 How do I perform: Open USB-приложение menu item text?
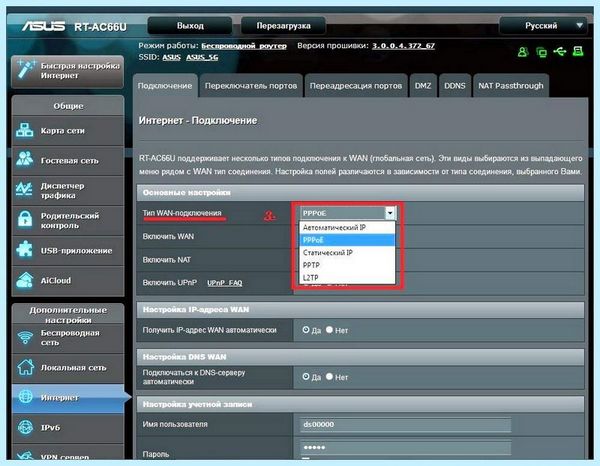pyautogui.click(x=77, y=251)
